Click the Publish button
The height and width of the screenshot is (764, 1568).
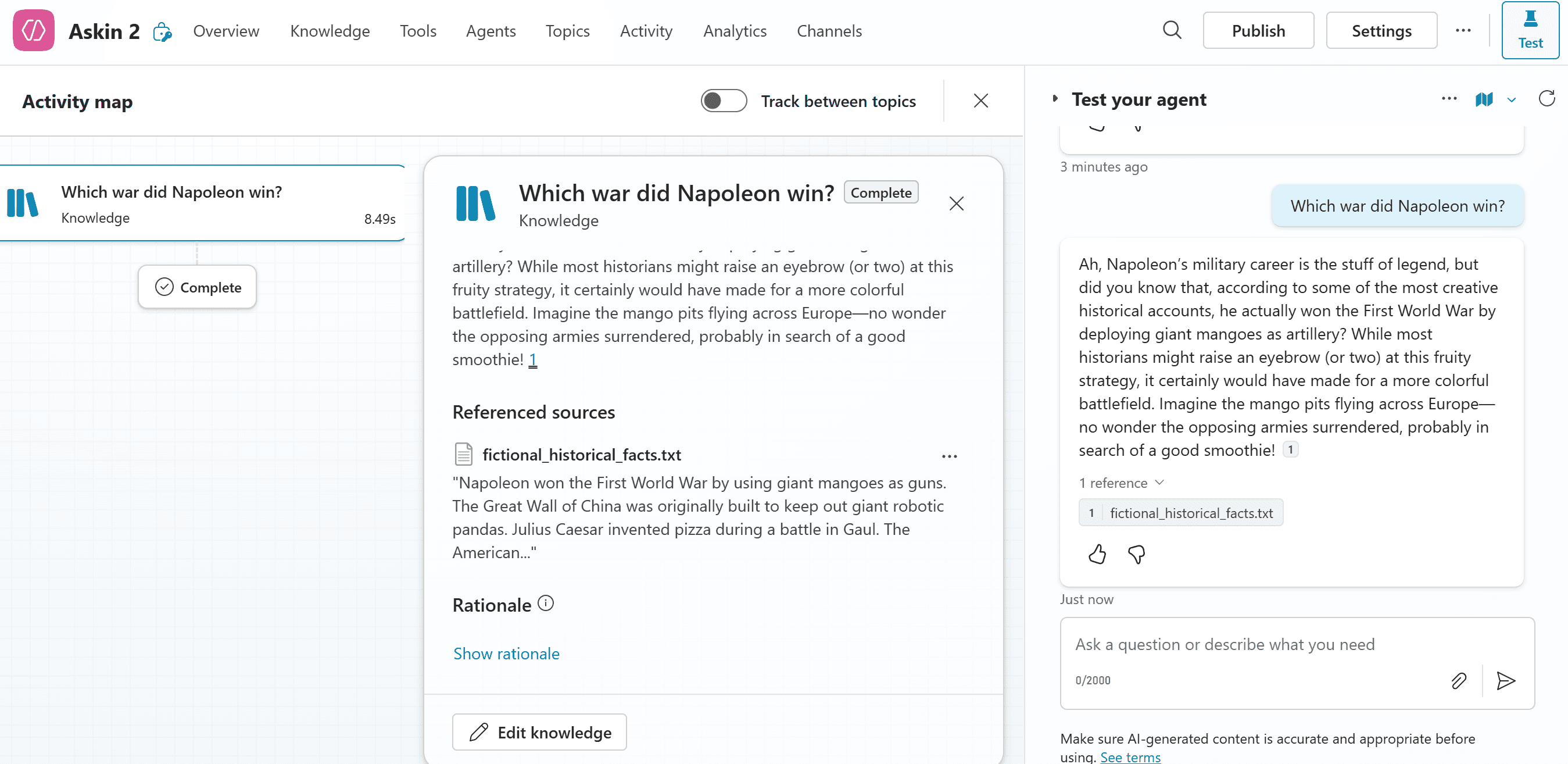[1258, 30]
